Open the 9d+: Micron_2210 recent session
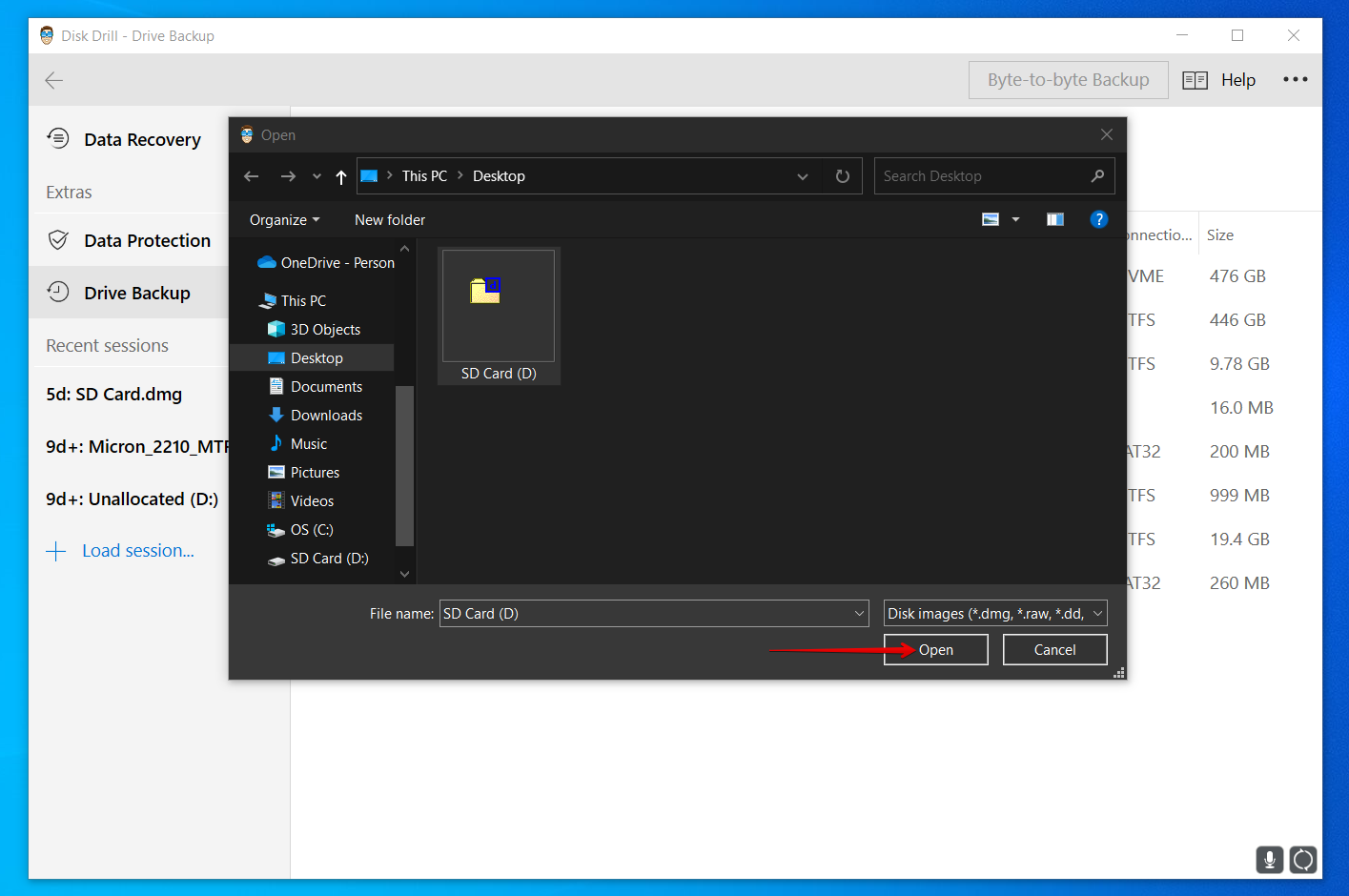This screenshot has width=1349, height=896. click(137, 447)
